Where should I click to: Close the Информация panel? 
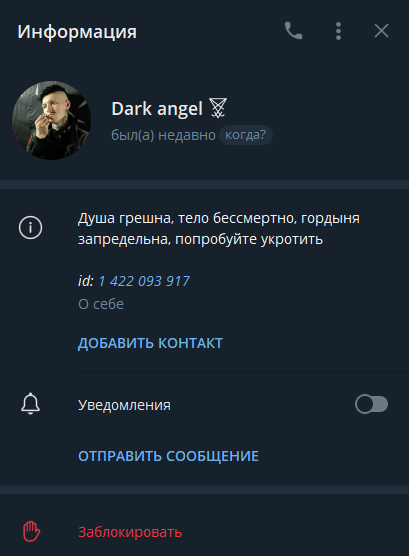coord(381,31)
